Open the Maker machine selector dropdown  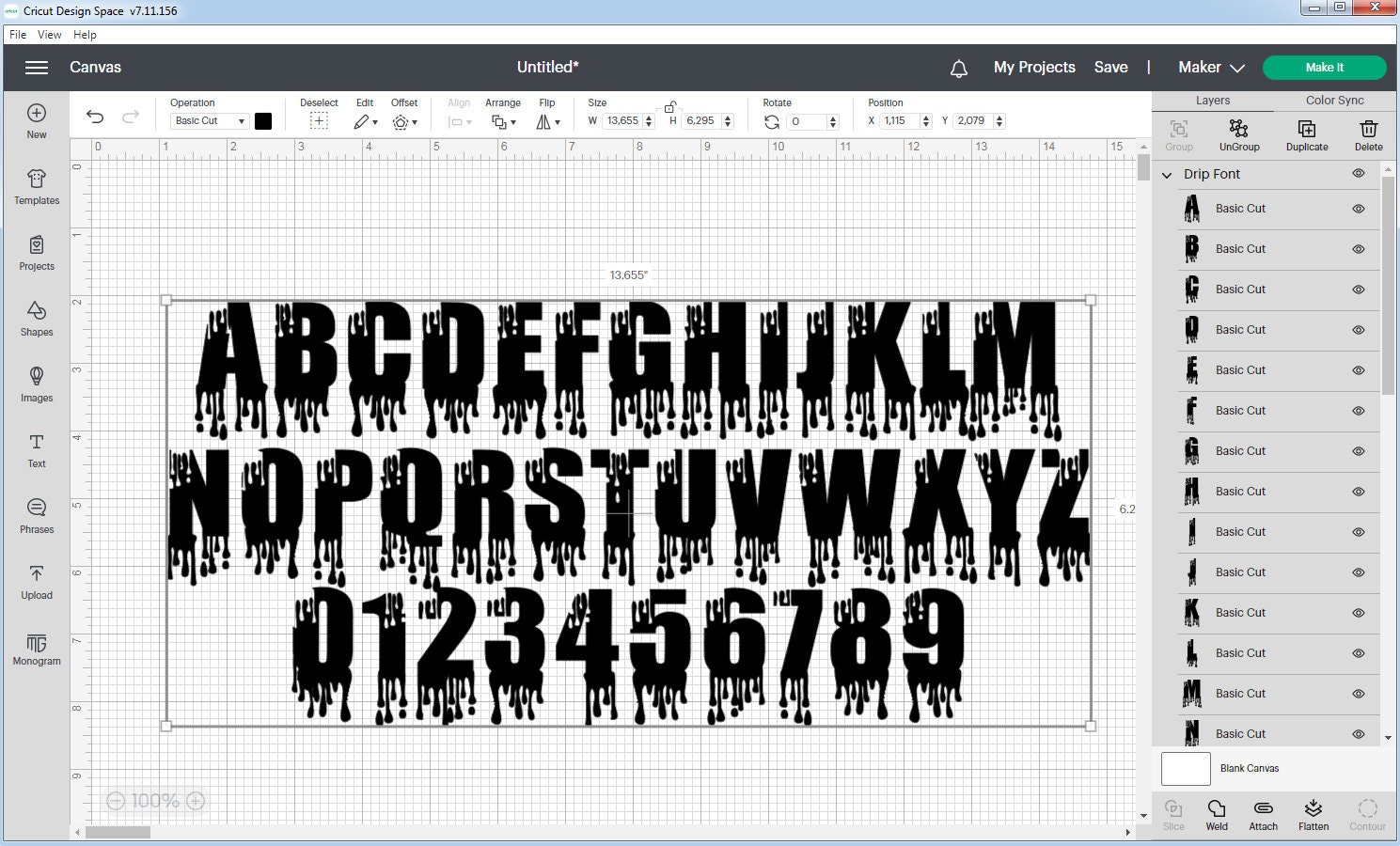click(1211, 67)
